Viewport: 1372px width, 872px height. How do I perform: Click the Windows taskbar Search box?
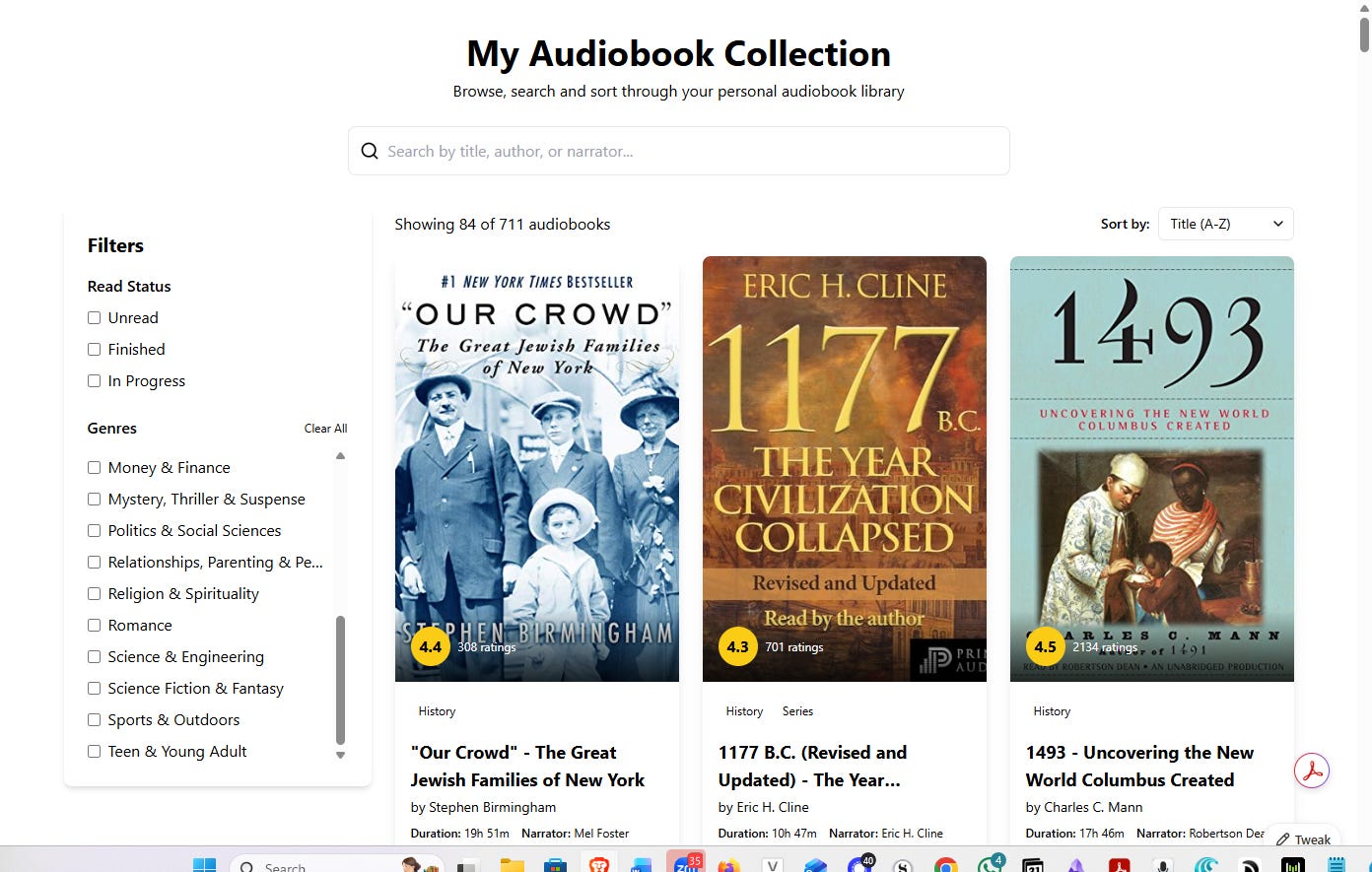point(335,864)
